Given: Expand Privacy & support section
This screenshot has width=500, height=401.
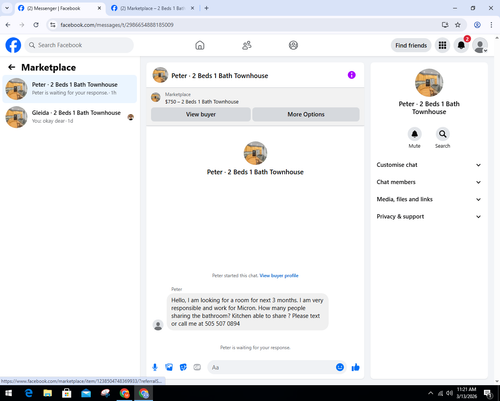Looking at the screenshot, I should pyautogui.click(x=429, y=217).
